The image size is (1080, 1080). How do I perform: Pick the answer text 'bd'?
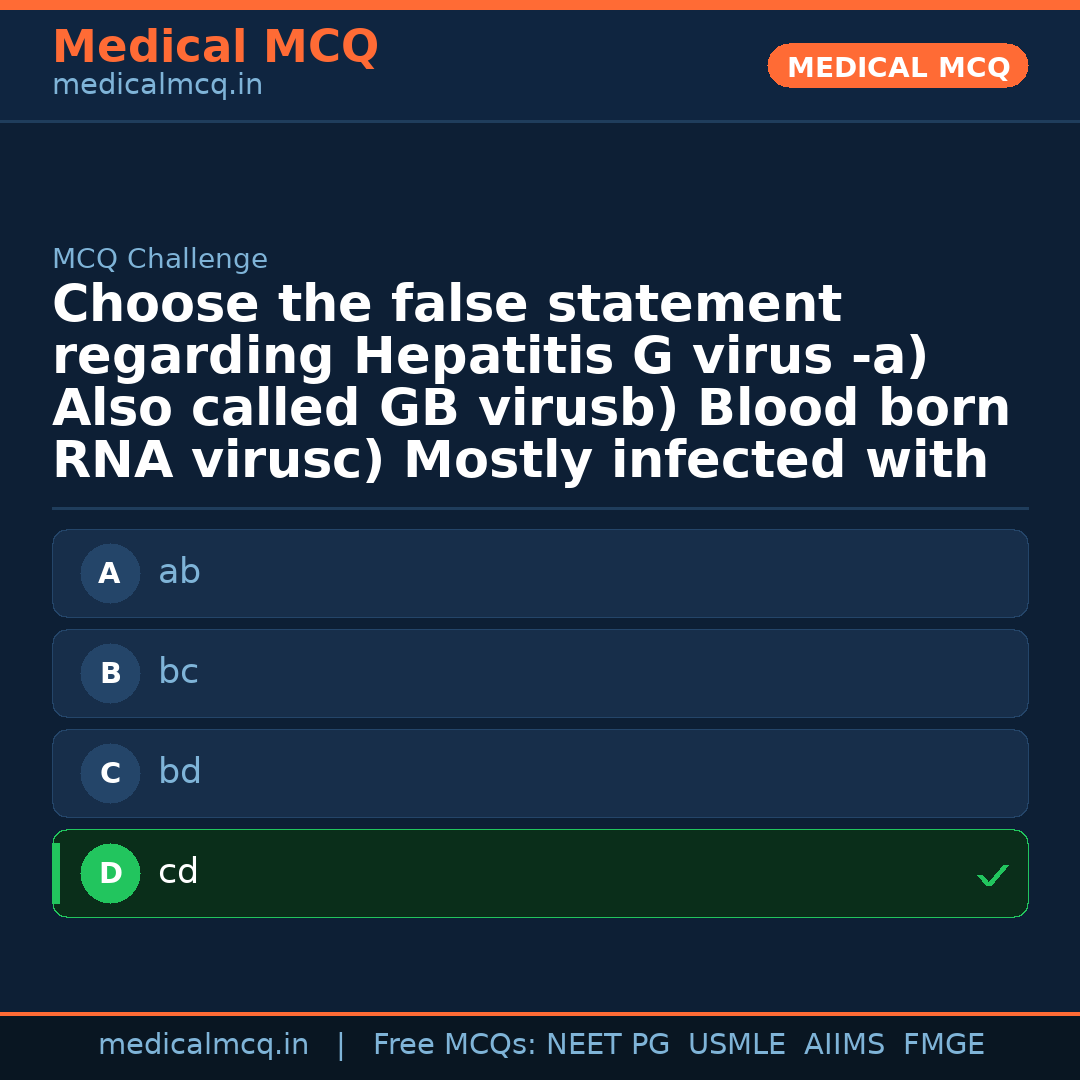coord(179,772)
